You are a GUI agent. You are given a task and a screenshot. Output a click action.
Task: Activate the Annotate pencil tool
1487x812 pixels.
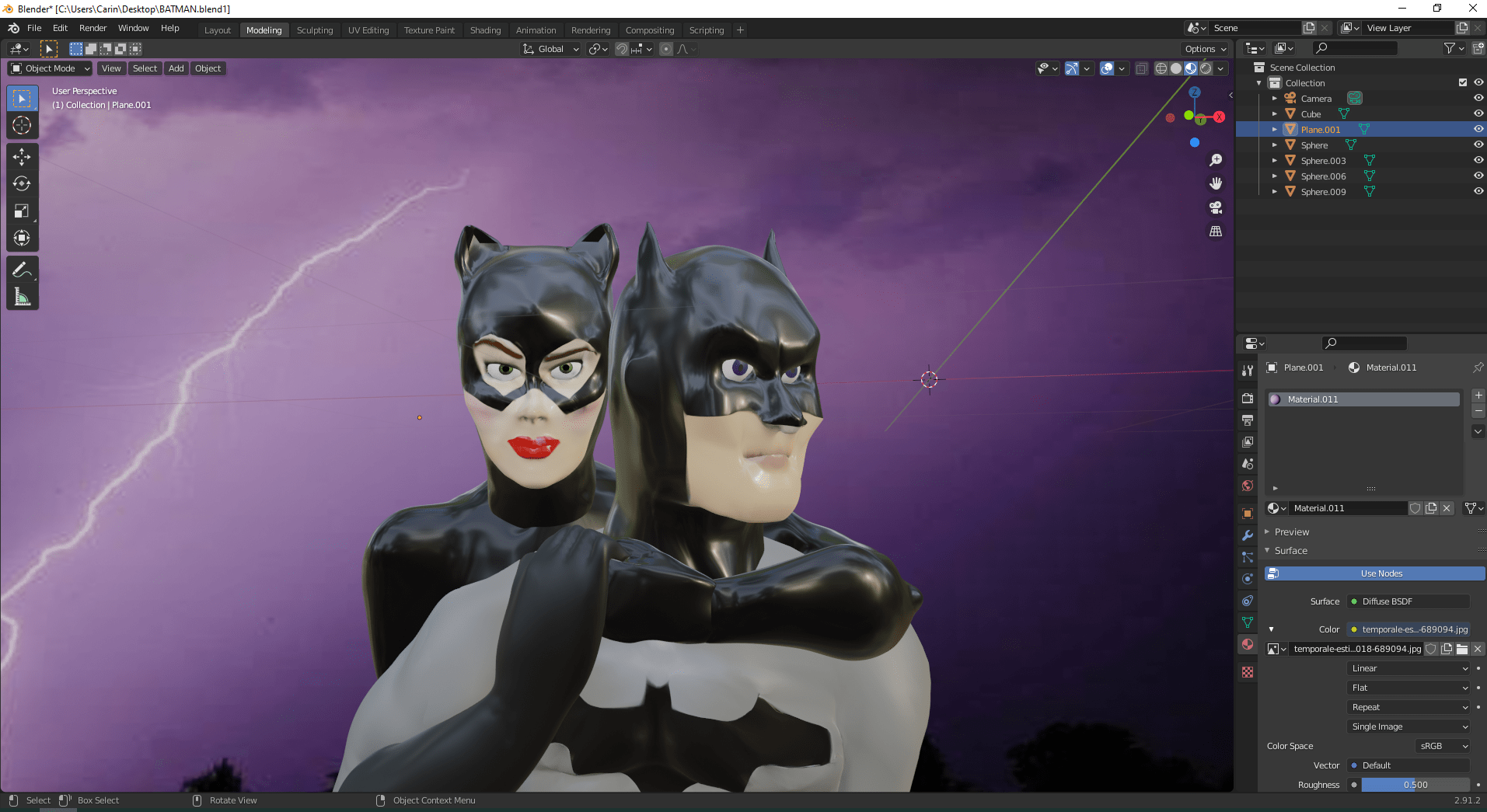(x=22, y=270)
